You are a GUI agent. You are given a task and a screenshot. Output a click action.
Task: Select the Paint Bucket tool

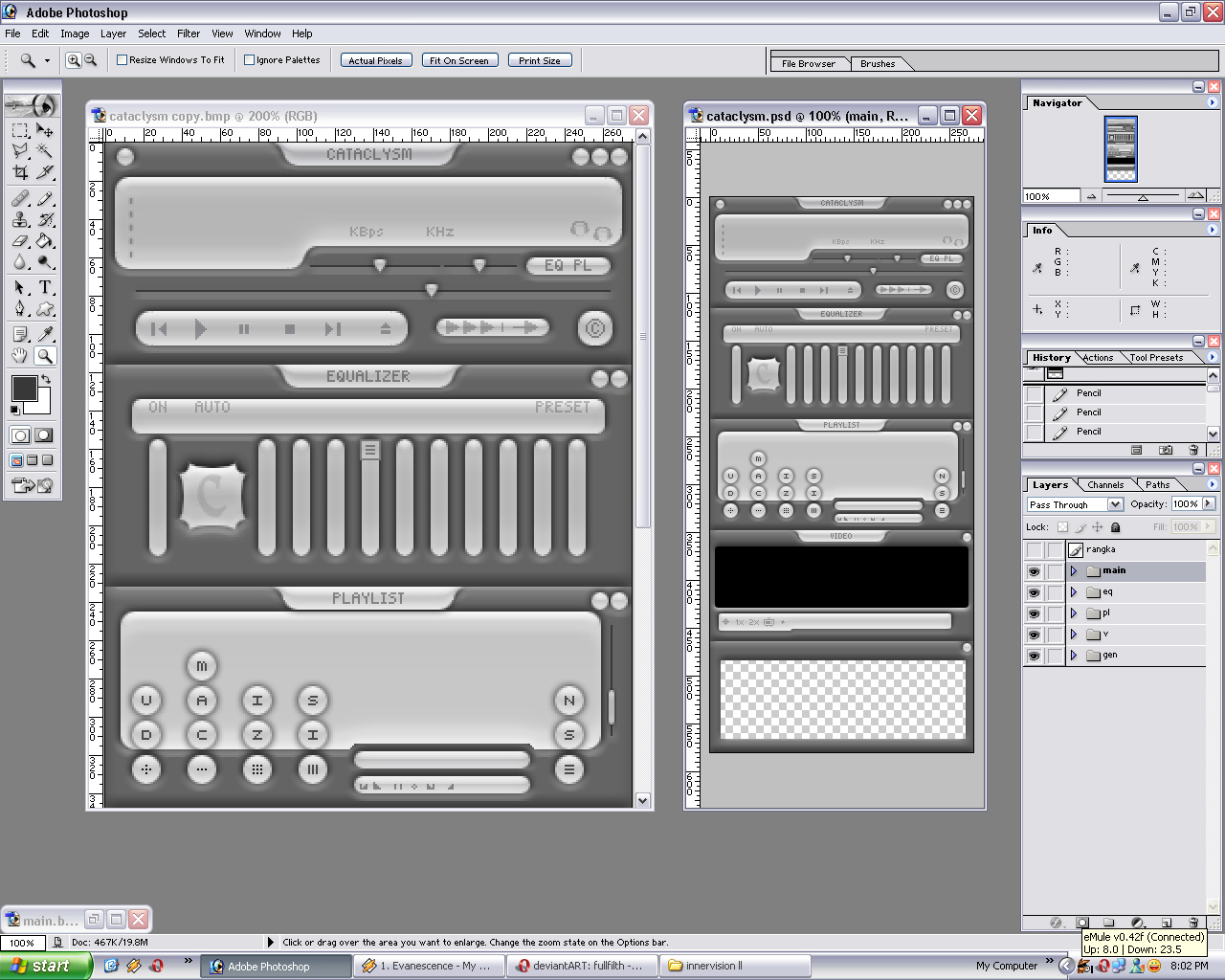coord(44,240)
